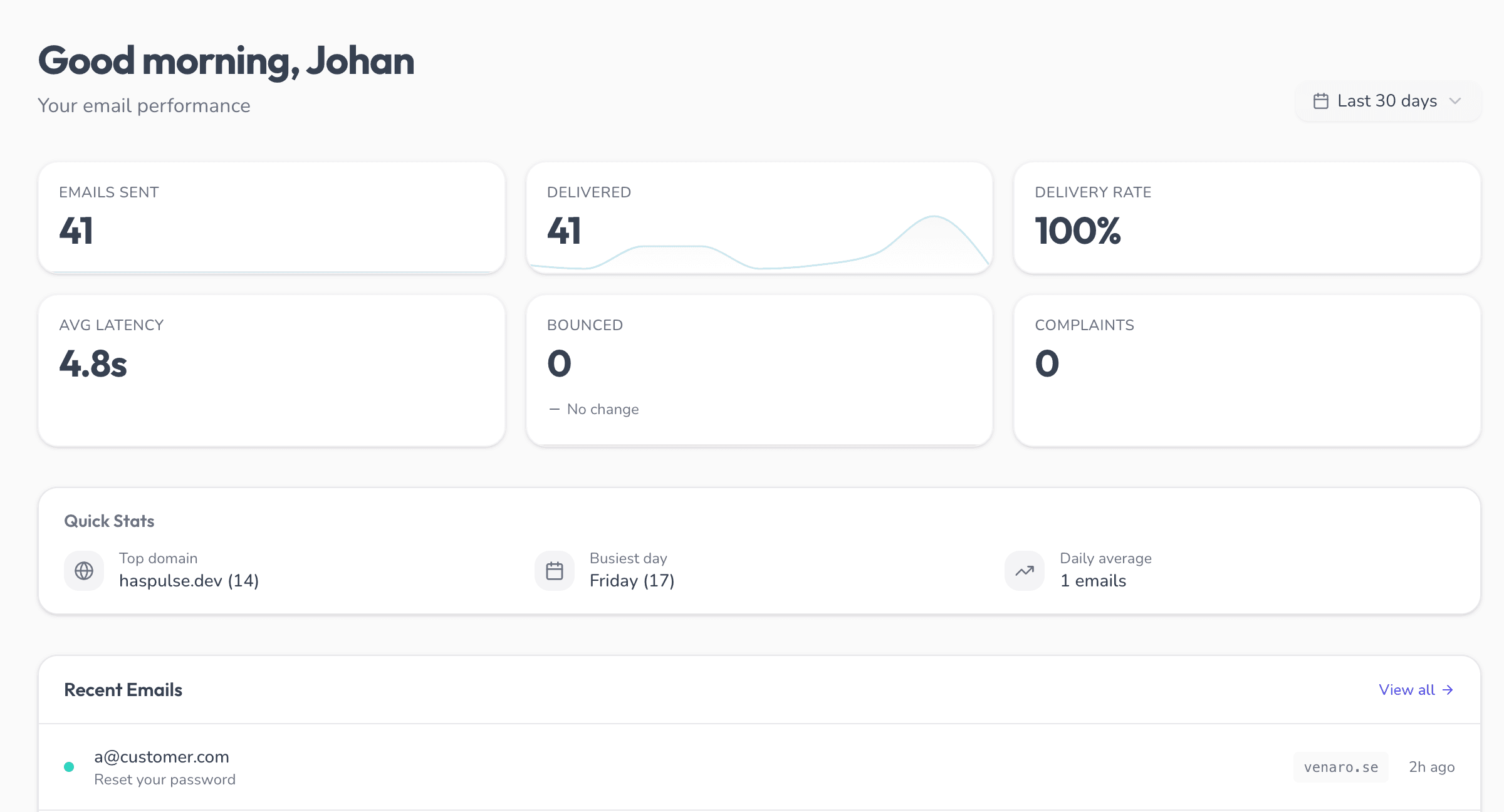Collapse the date range selector chevron

point(1456,101)
